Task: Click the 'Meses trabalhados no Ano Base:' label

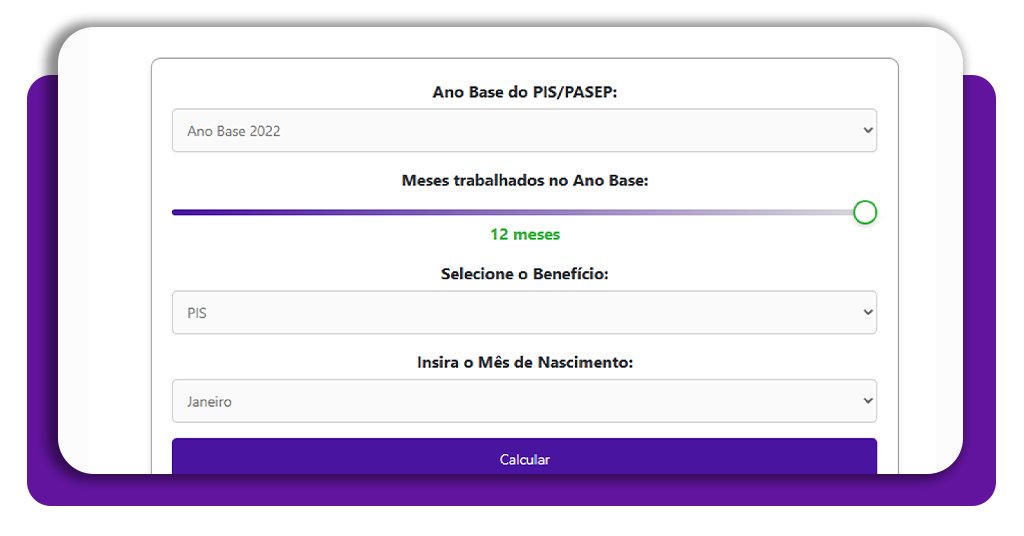Action: pos(524,180)
